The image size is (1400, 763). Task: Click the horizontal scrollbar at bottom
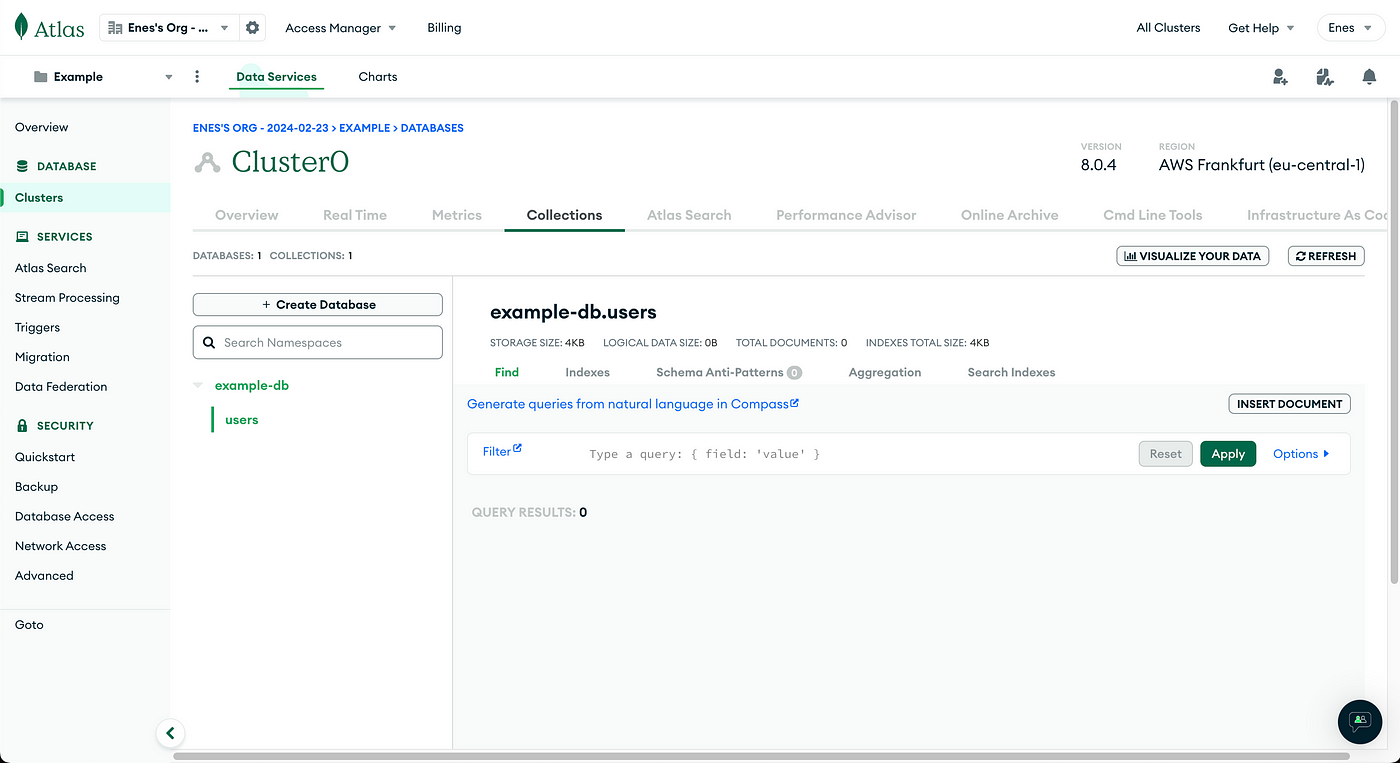point(760,757)
